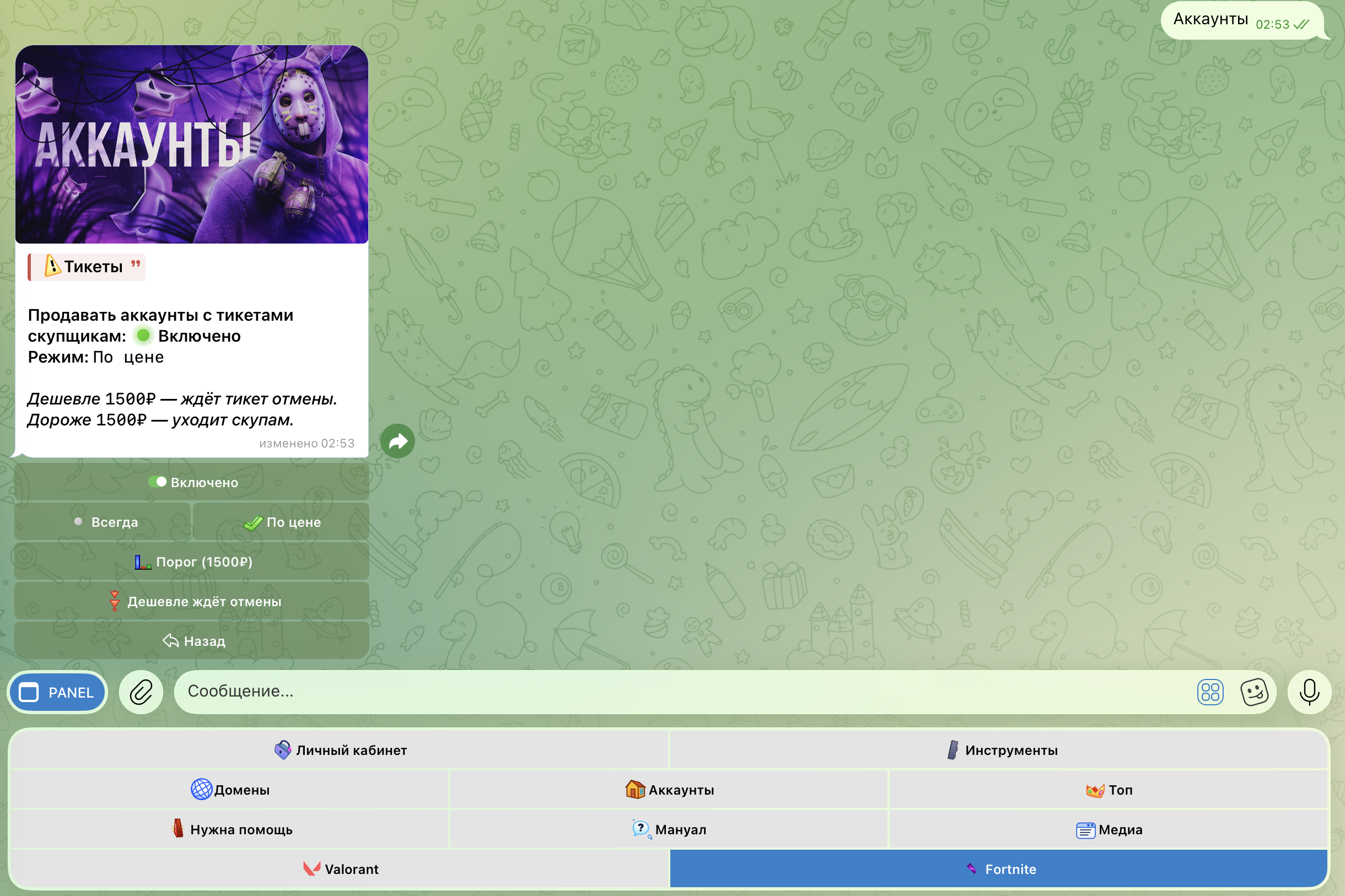The width and height of the screenshot is (1345, 896).
Task: Select the highlighted Fortnite keyboard button
Action: (999, 868)
